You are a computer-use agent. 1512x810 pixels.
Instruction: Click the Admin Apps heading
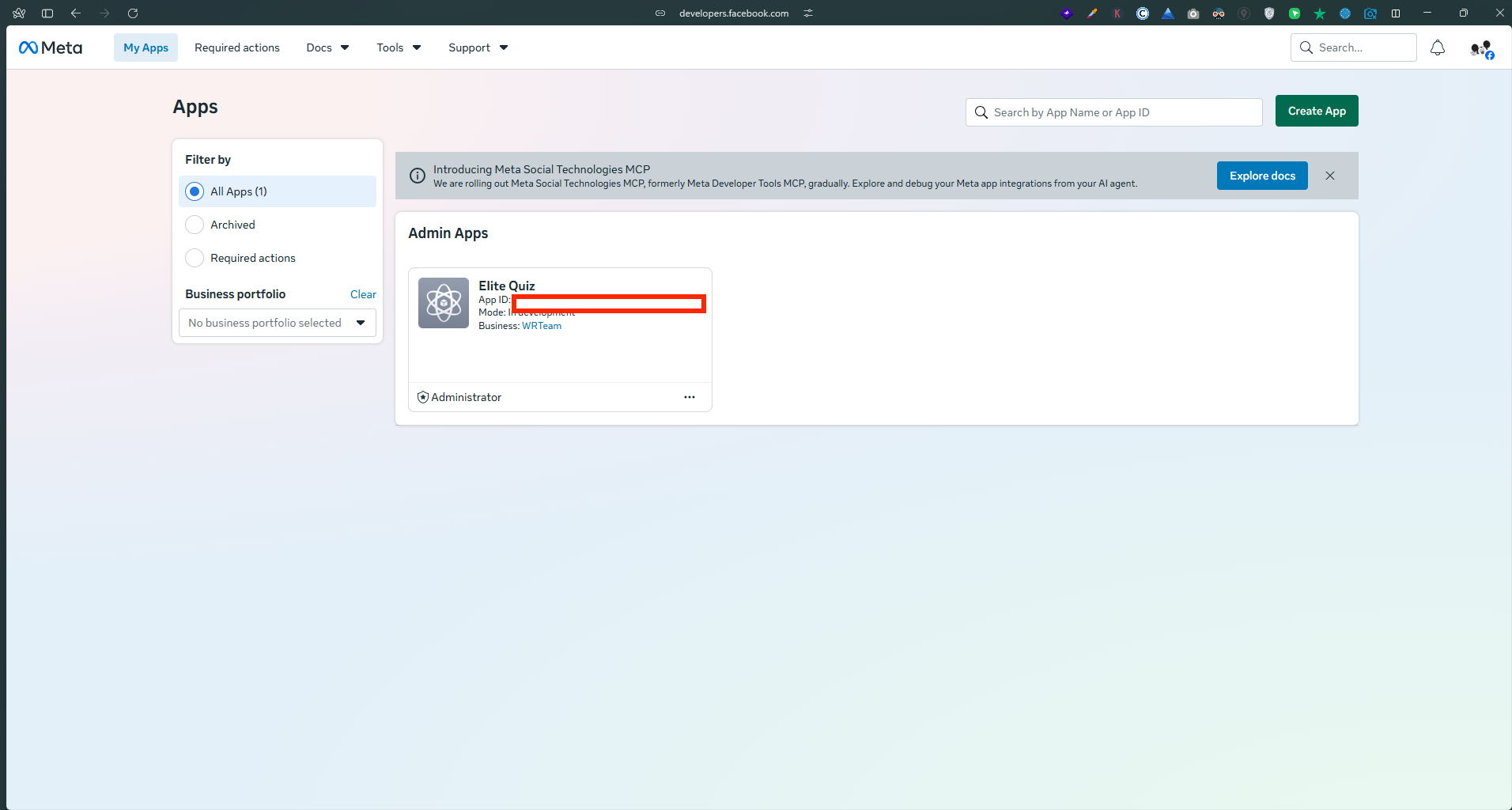[448, 233]
